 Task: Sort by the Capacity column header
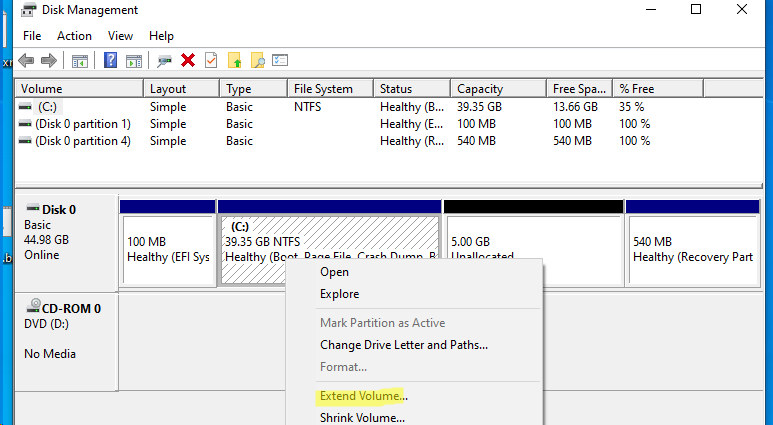pos(498,89)
